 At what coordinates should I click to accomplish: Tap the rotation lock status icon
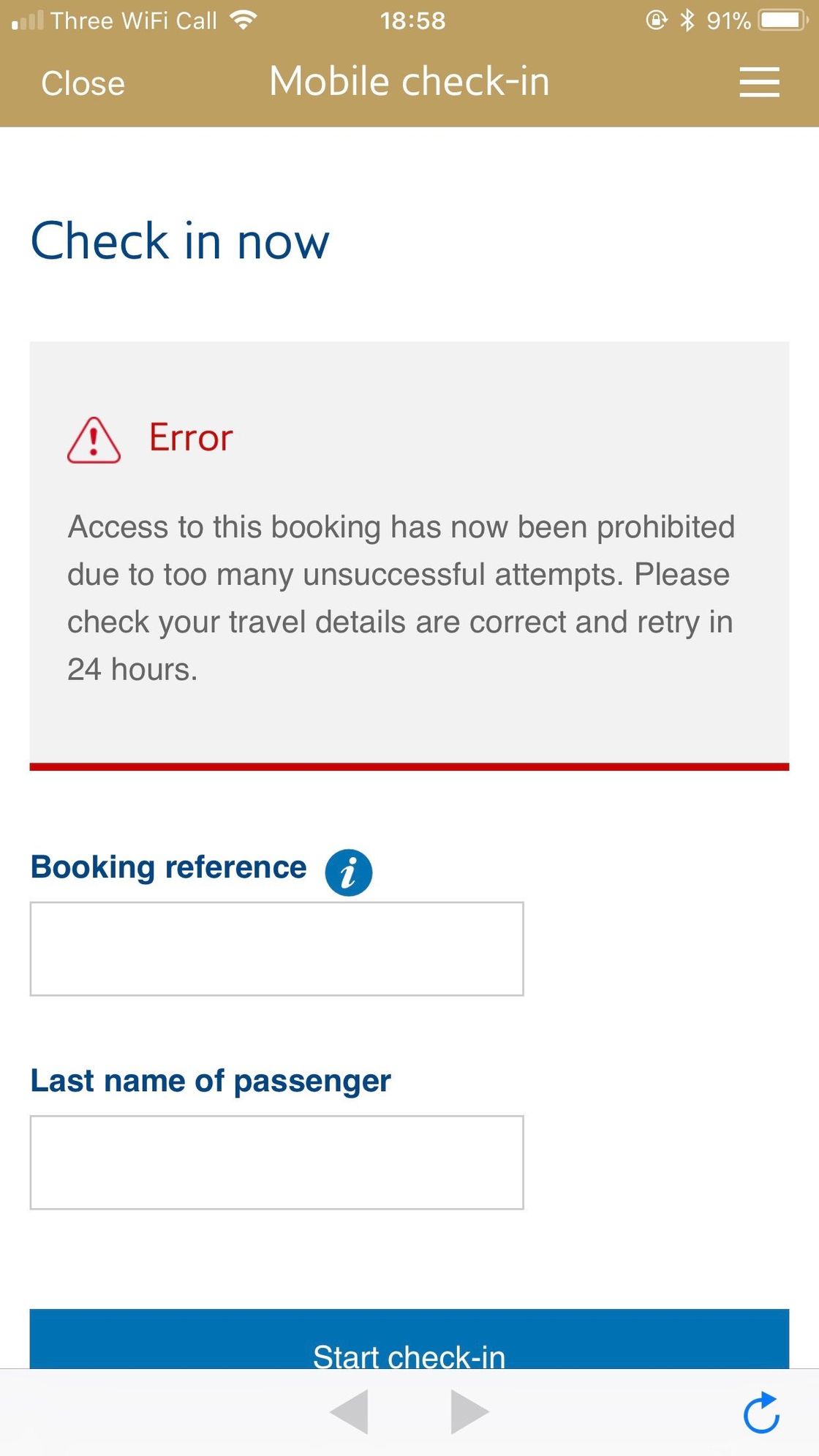pyautogui.click(x=656, y=20)
